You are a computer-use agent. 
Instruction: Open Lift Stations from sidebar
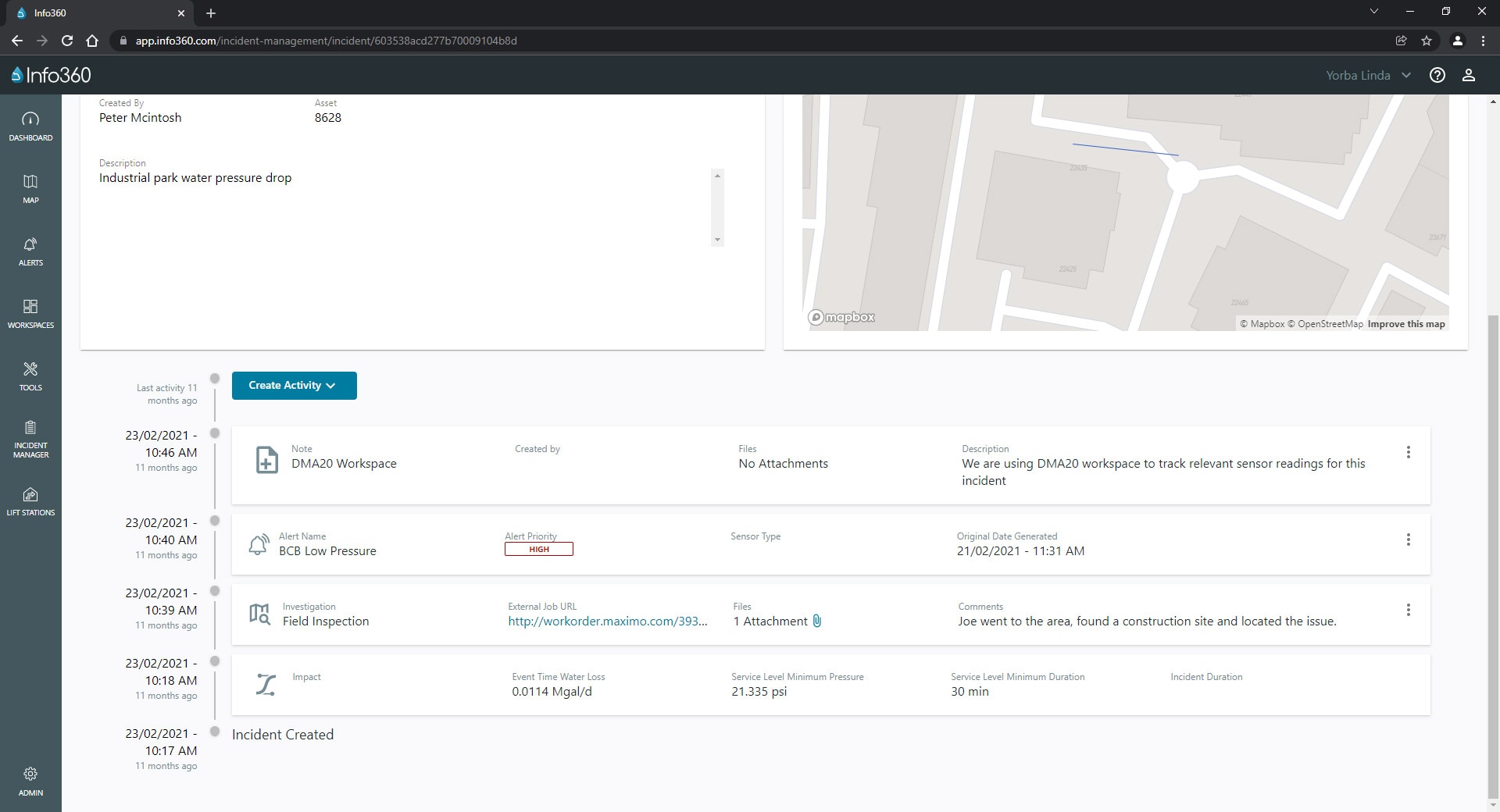30,501
